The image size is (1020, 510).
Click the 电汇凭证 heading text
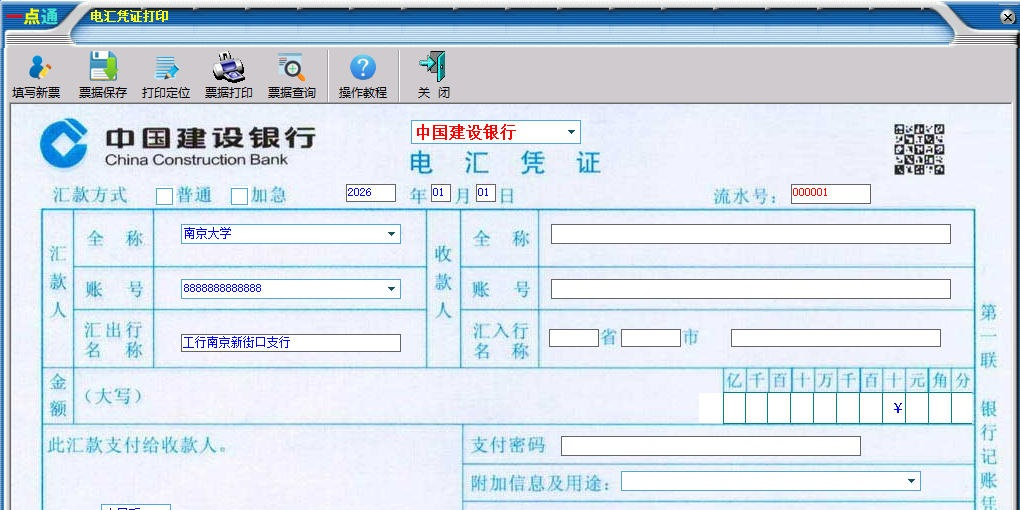coord(505,163)
